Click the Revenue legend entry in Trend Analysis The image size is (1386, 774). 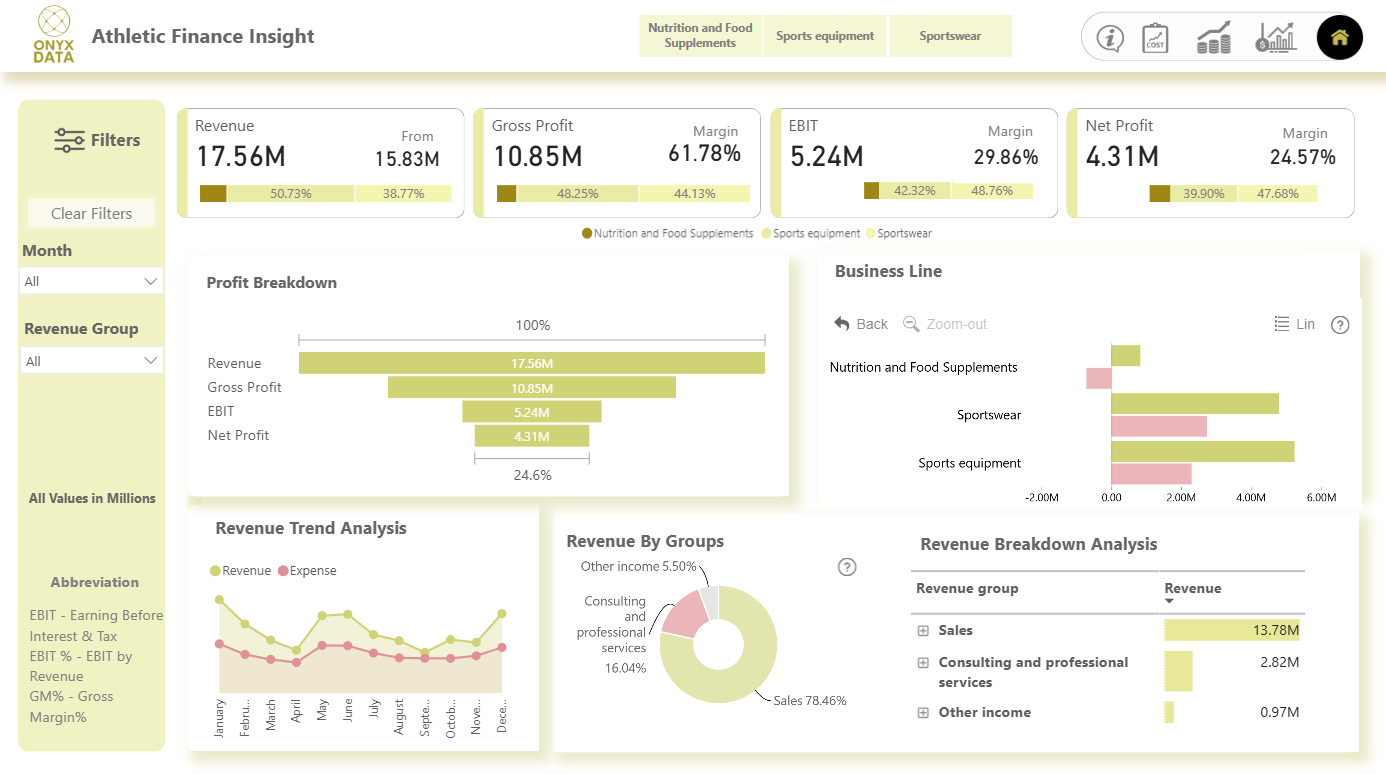coord(240,571)
